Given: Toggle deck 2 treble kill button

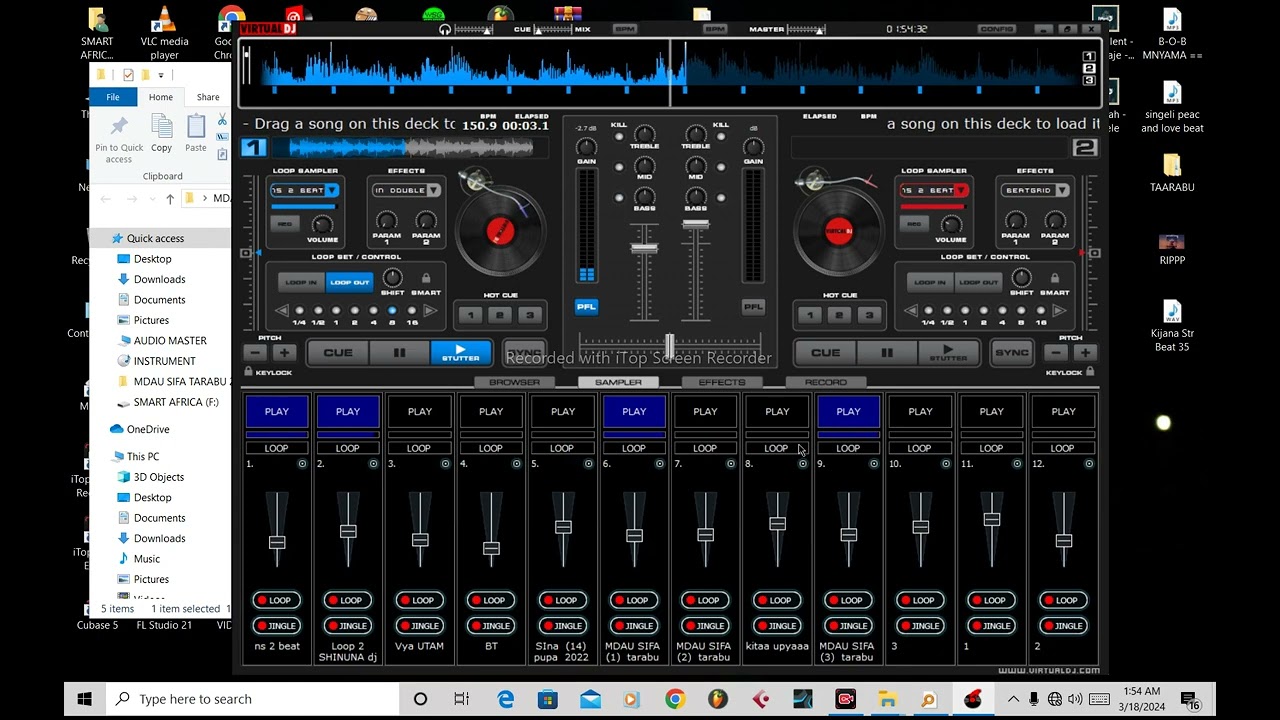Looking at the screenshot, I should coord(721,138).
